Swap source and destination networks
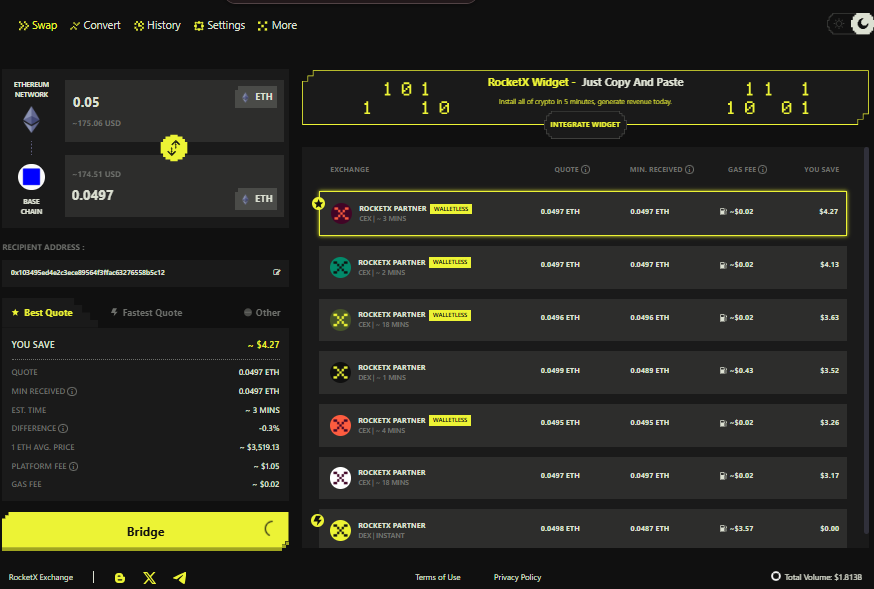The image size is (874, 589). pyautogui.click(x=174, y=148)
